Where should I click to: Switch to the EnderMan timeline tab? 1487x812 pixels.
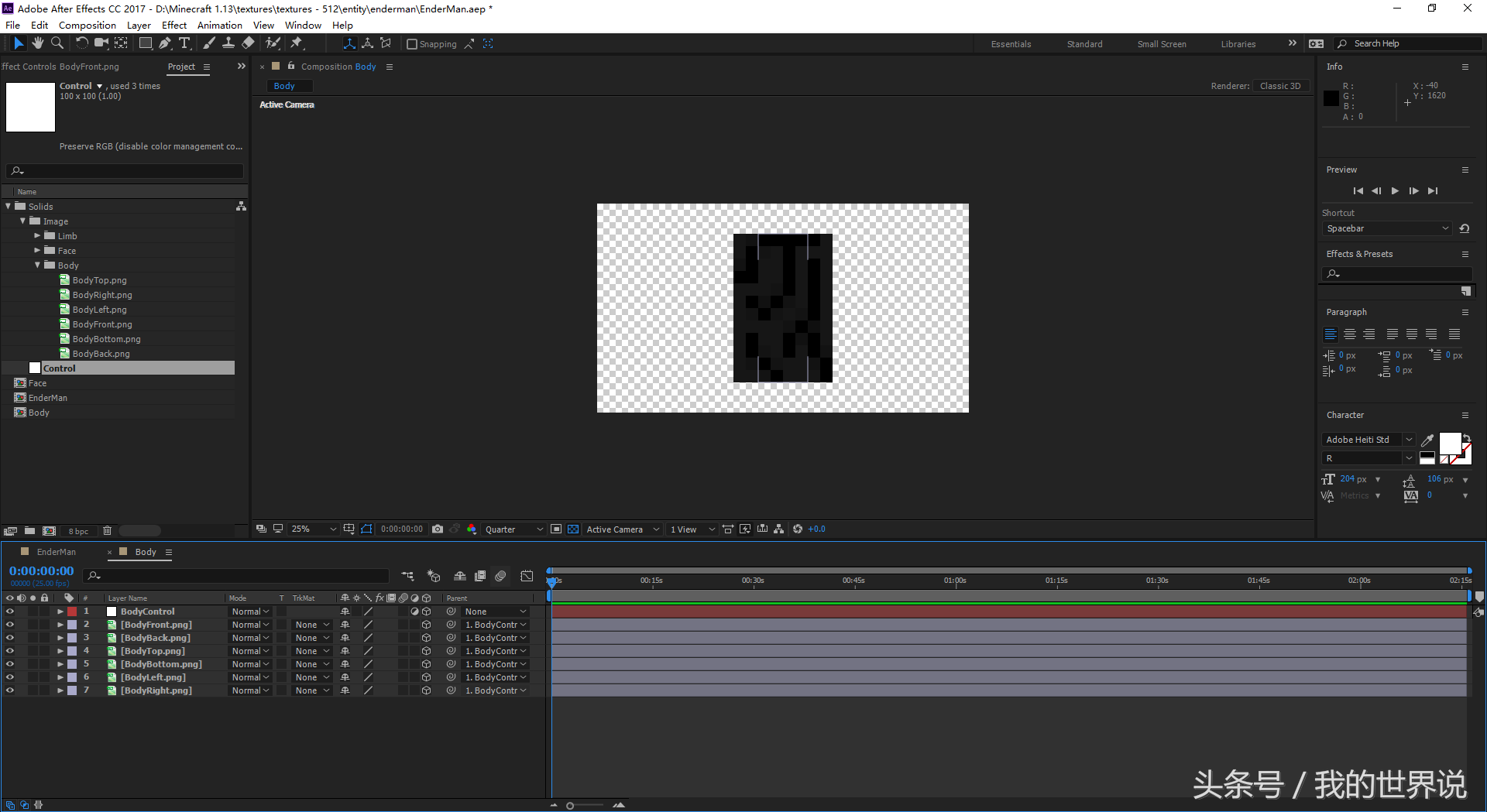tap(56, 552)
